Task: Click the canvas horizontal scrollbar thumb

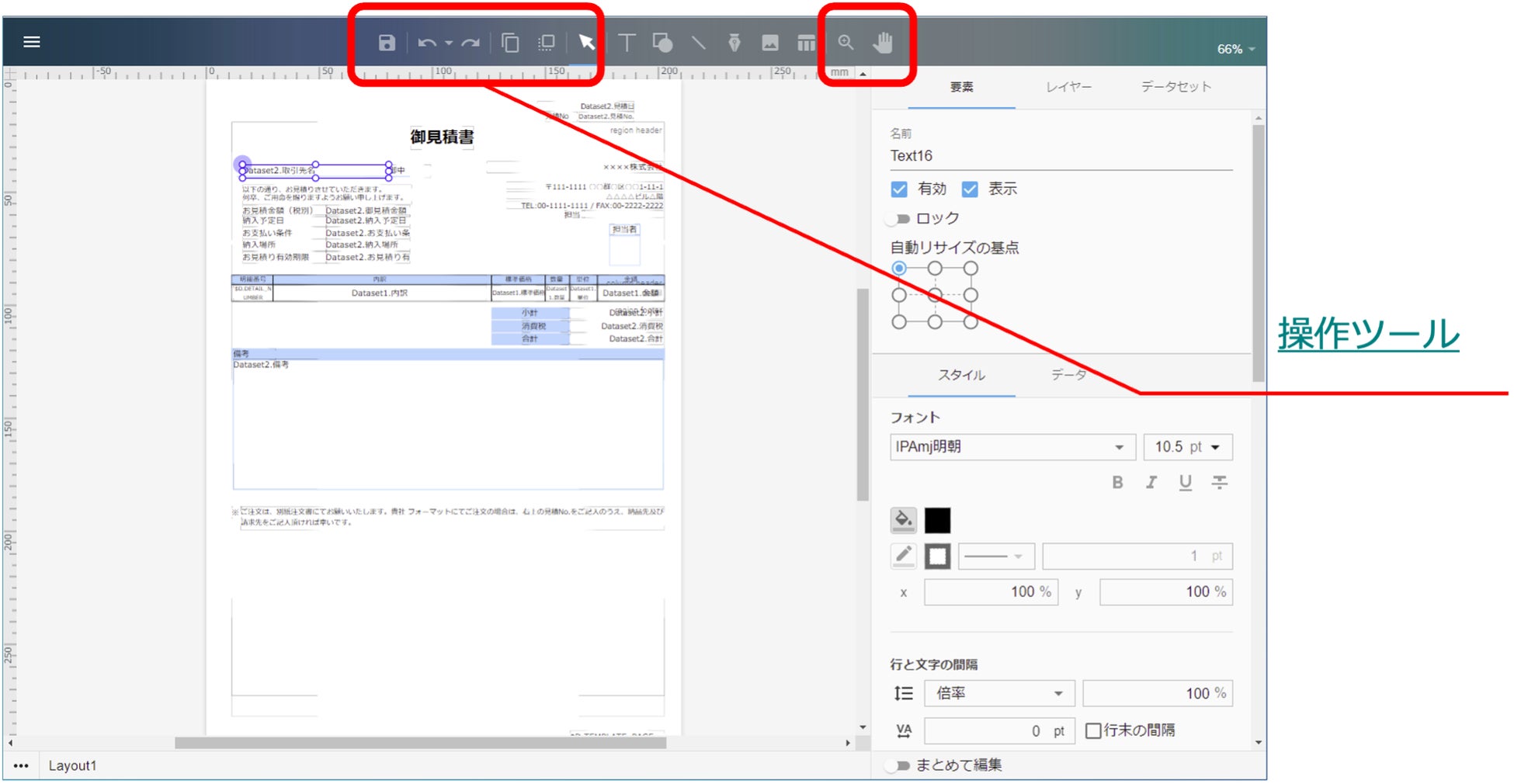Action: [x=420, y=743]
